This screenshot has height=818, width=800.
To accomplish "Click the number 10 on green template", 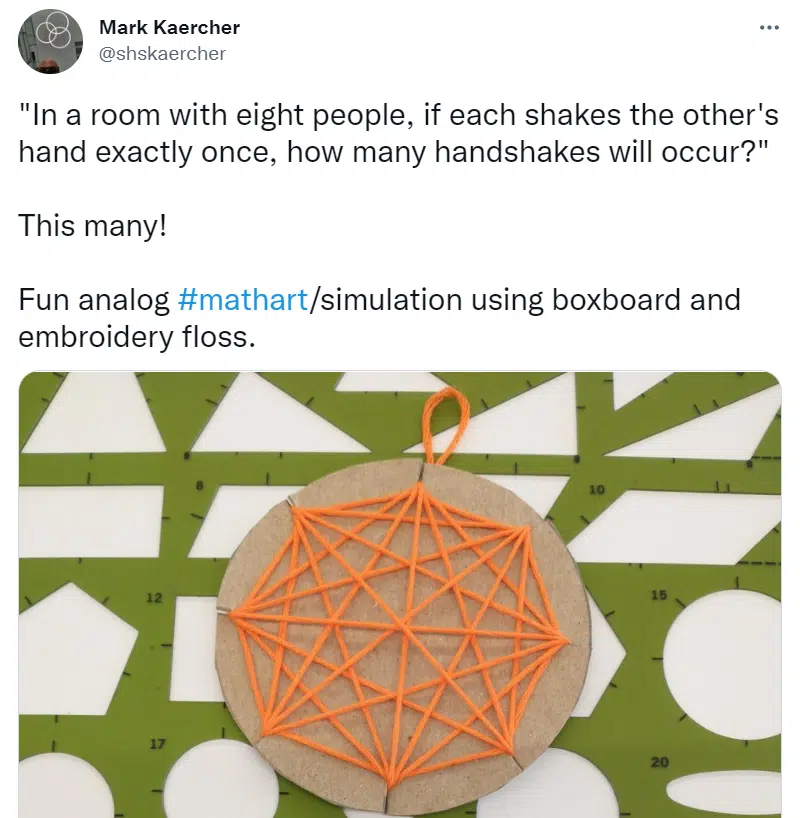I will pos(596,489).
